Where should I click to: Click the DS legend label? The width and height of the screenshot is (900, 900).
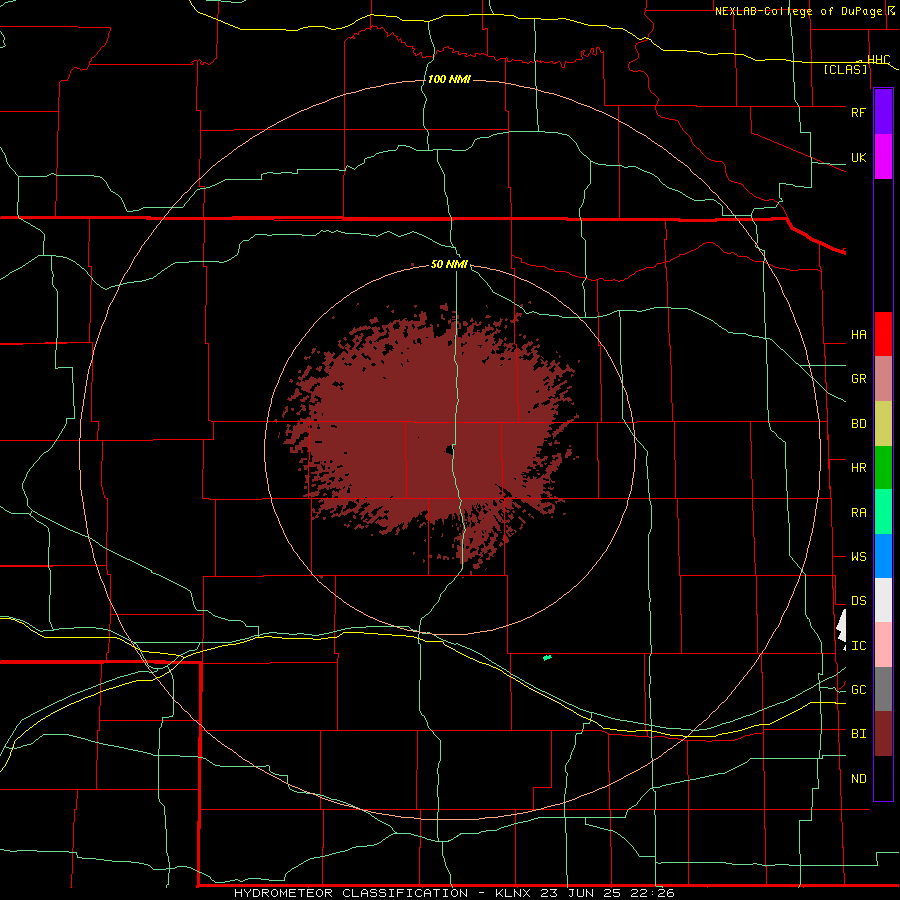[x=858, y=601]
